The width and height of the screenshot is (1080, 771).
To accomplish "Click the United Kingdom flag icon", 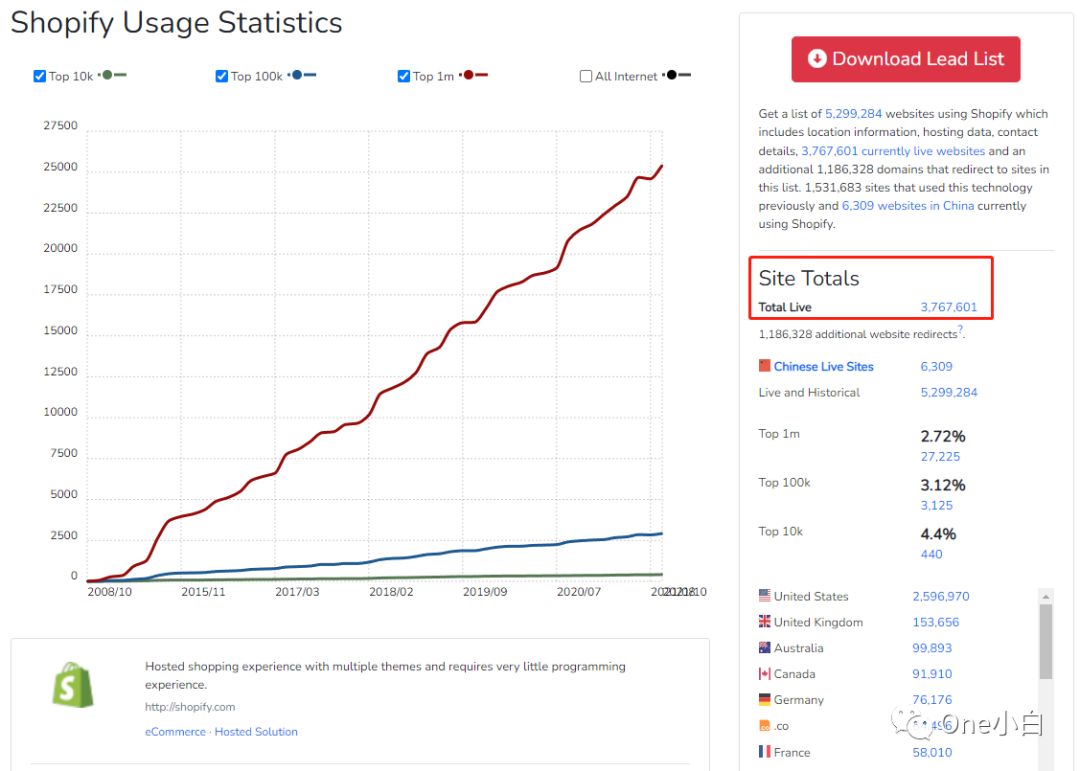I will click(x=765, y=622).
